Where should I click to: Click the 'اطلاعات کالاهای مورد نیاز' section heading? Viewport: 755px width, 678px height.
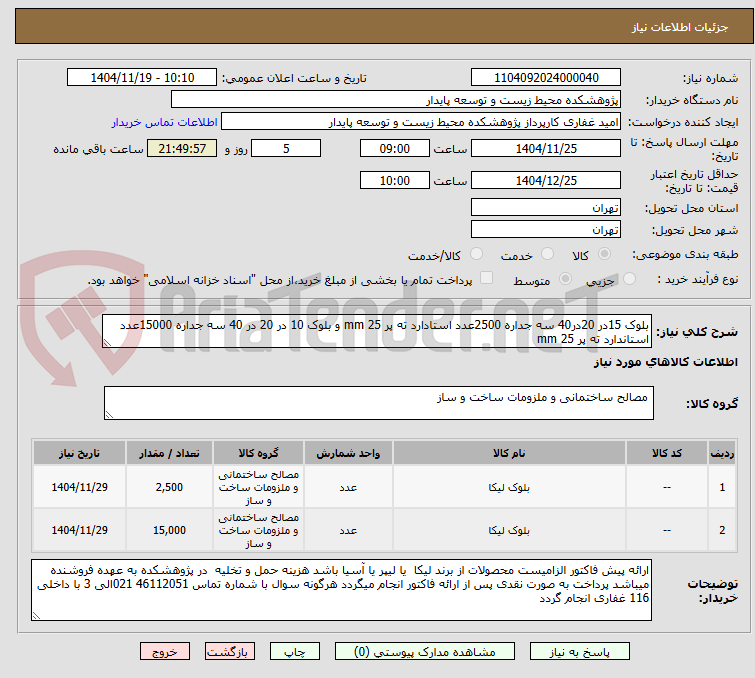pyautogui.click(x=665, y=362)
